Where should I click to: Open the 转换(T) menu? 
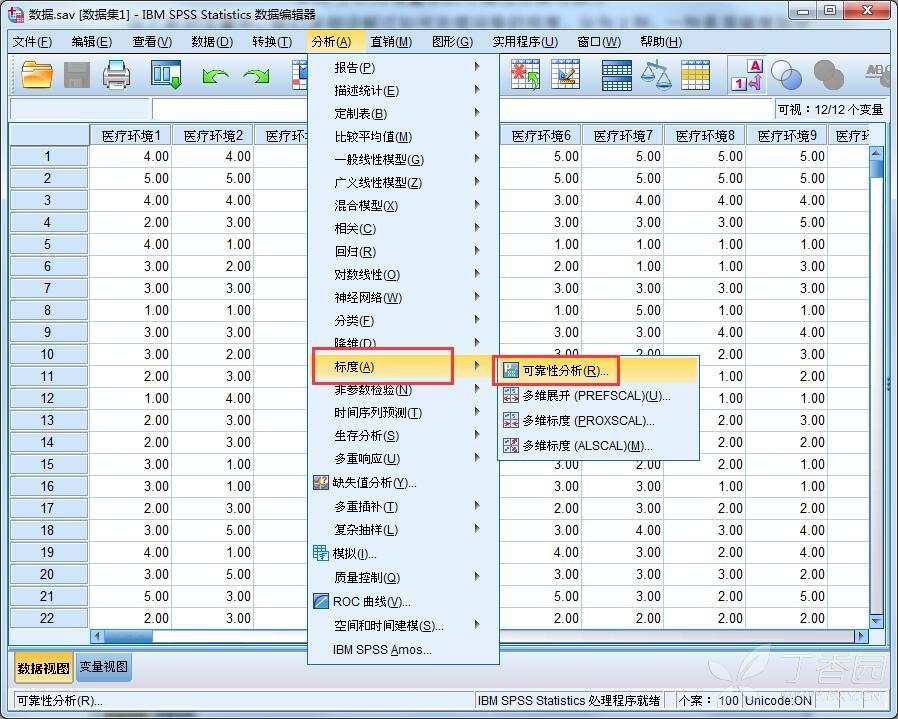272,42
